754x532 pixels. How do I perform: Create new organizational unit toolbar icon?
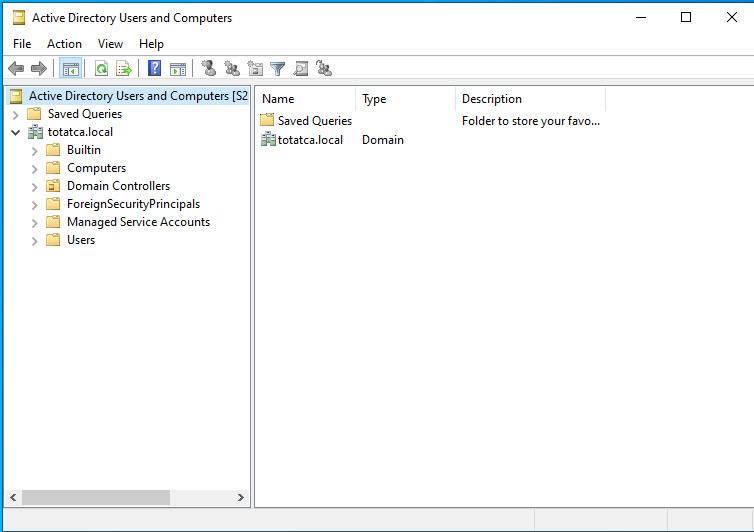coord(255,68)
